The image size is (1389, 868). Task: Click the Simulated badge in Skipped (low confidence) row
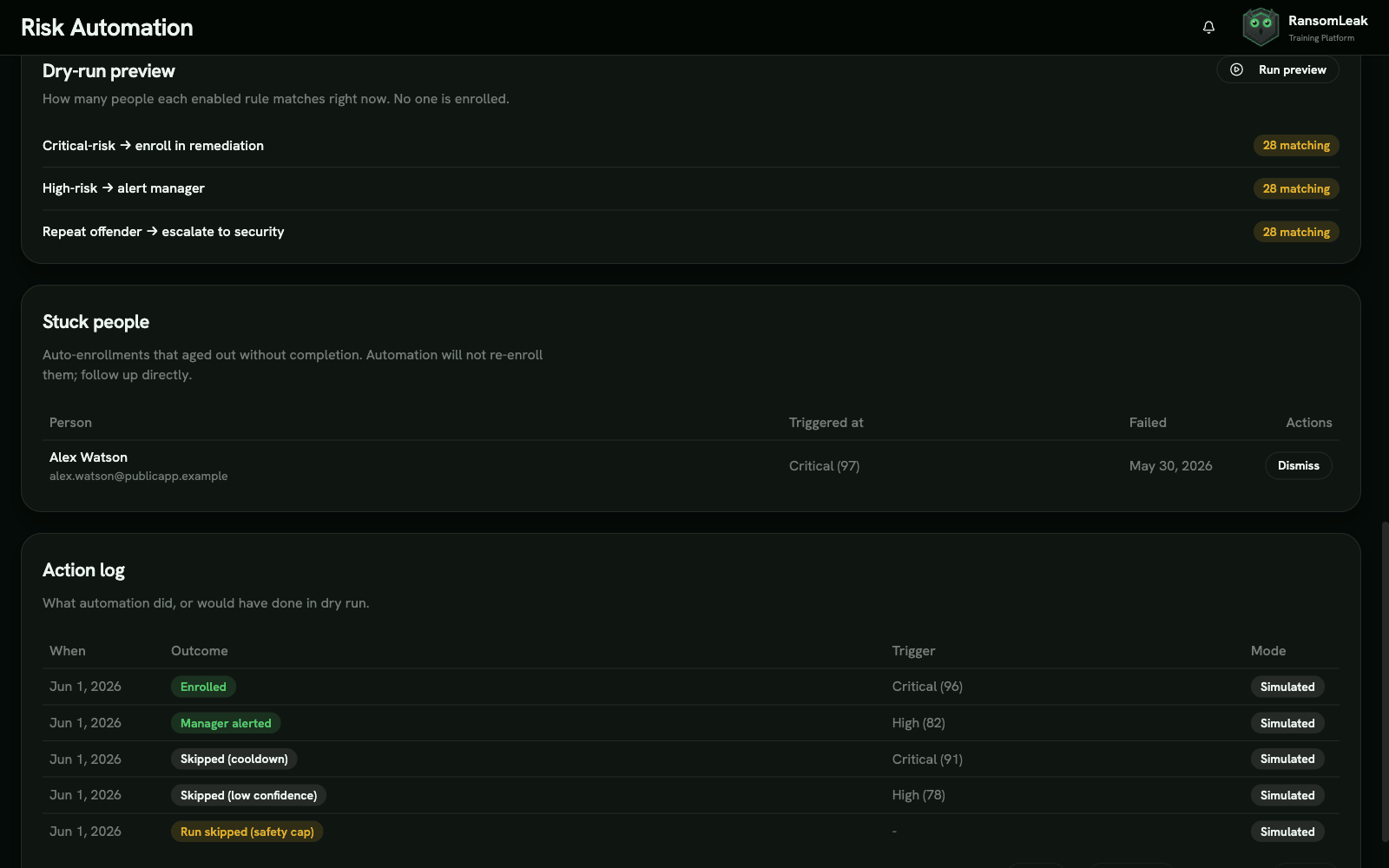click(x=1287, y=795)
